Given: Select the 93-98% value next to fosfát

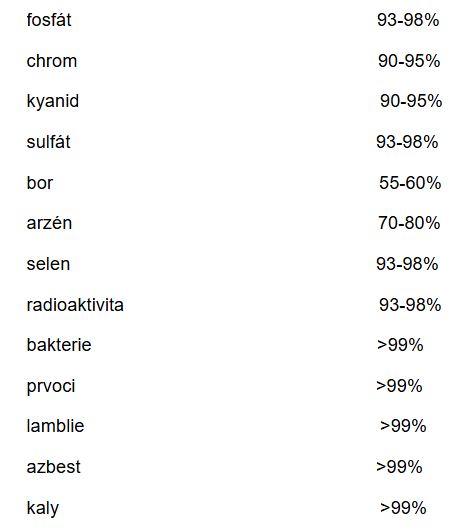Looking at the screenshot, I should [408, 20].
